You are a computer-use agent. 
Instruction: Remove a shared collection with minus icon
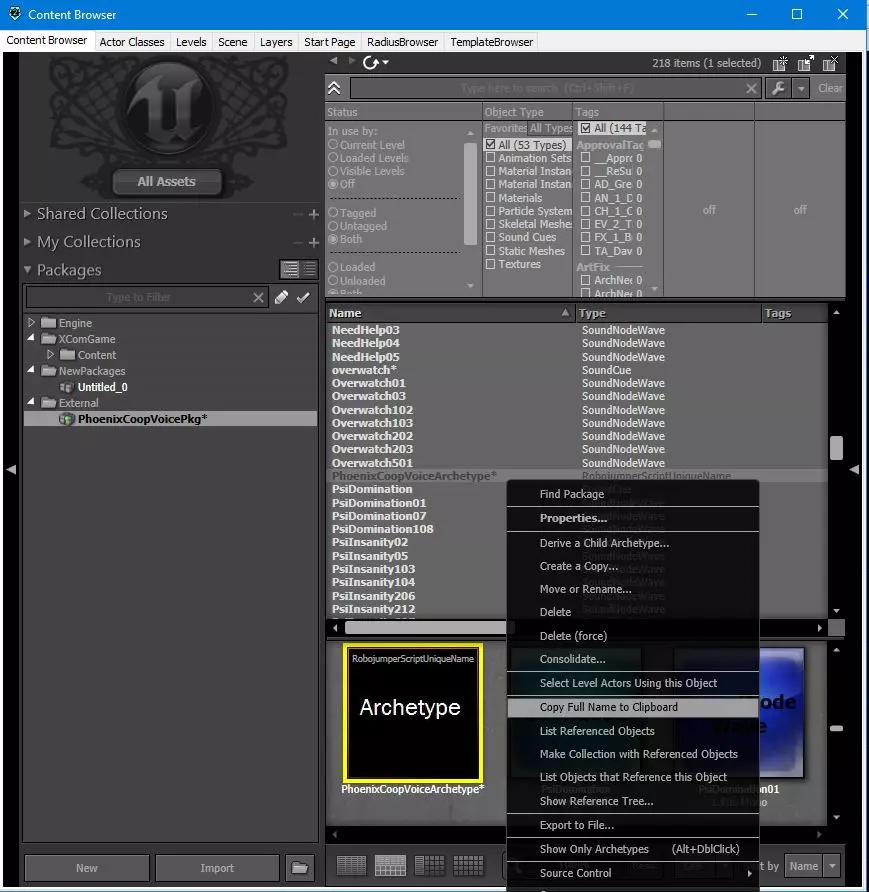point(298,214)
